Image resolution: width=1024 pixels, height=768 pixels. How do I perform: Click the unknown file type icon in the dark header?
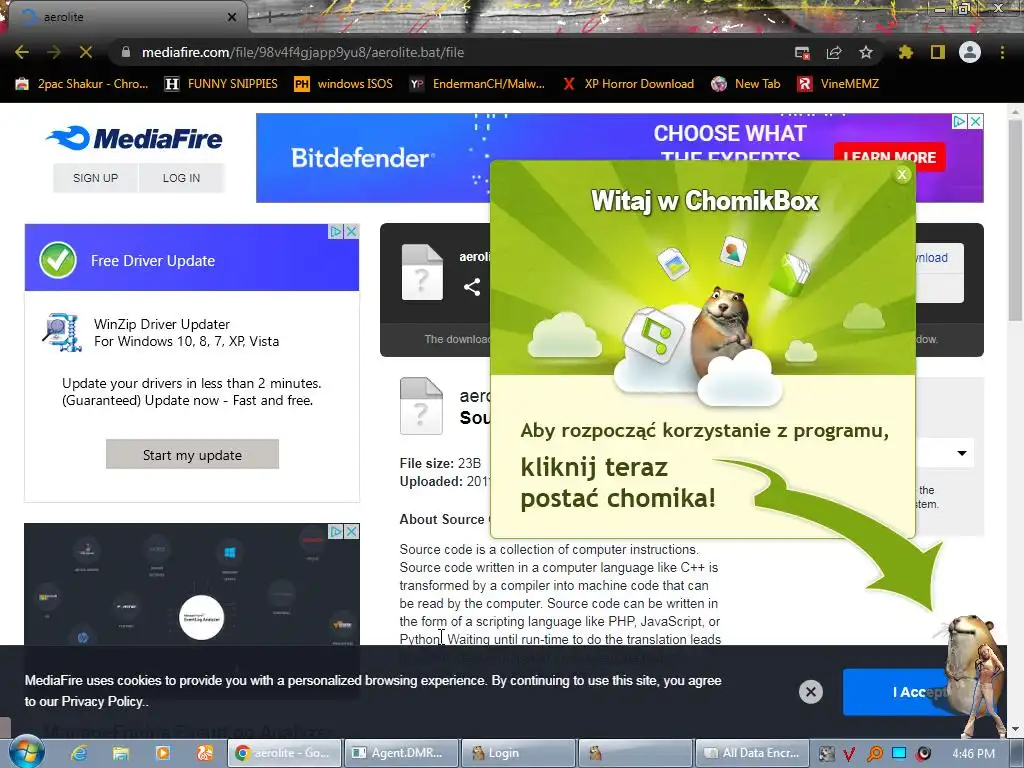[422, 272]
